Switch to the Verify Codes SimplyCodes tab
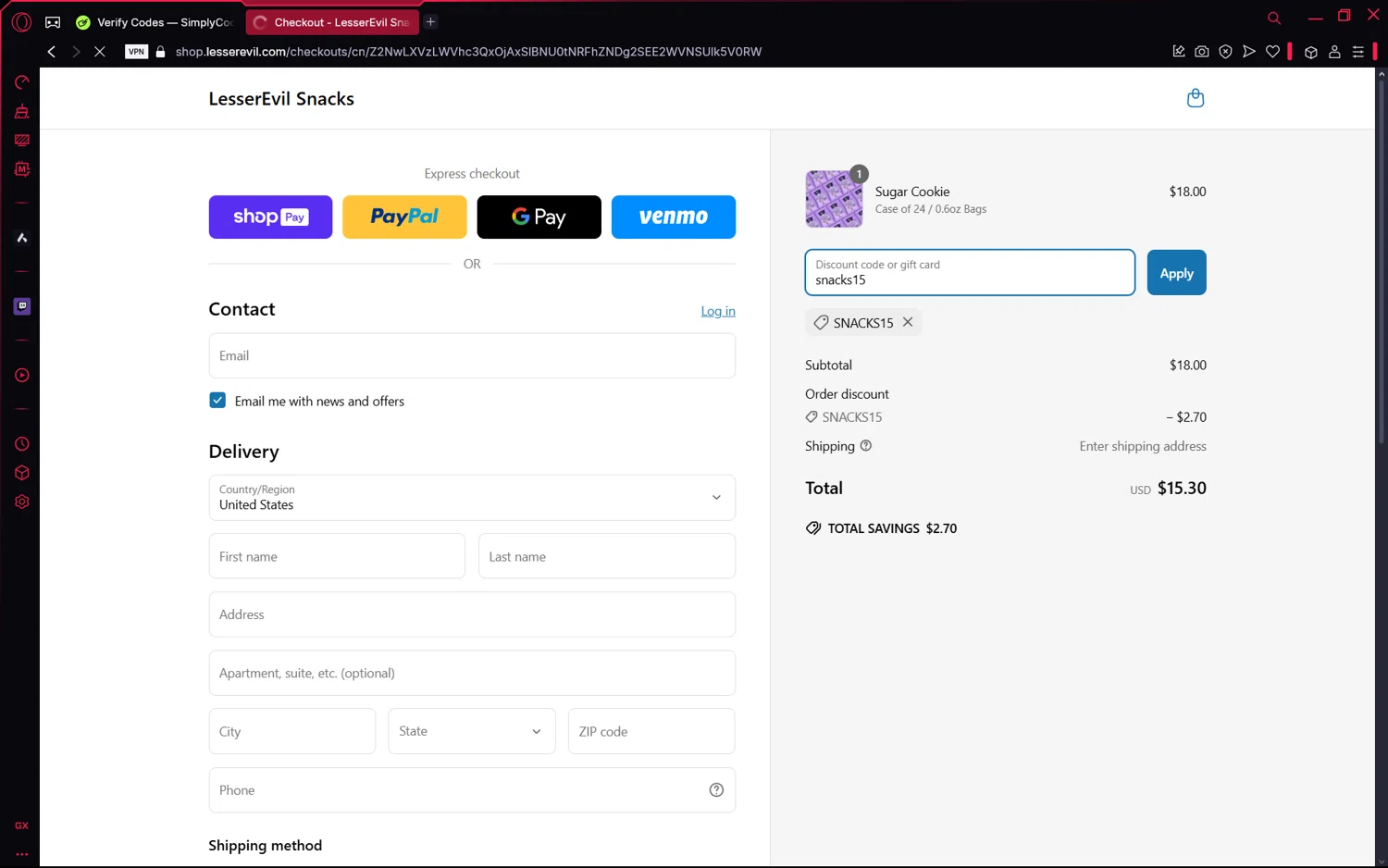This screenshot has width=1388, height=868. pos(155,22)
